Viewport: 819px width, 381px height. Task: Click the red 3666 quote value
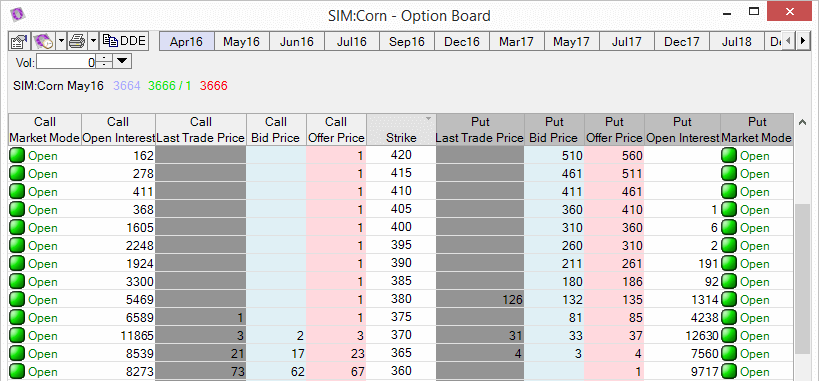point(214,86)
